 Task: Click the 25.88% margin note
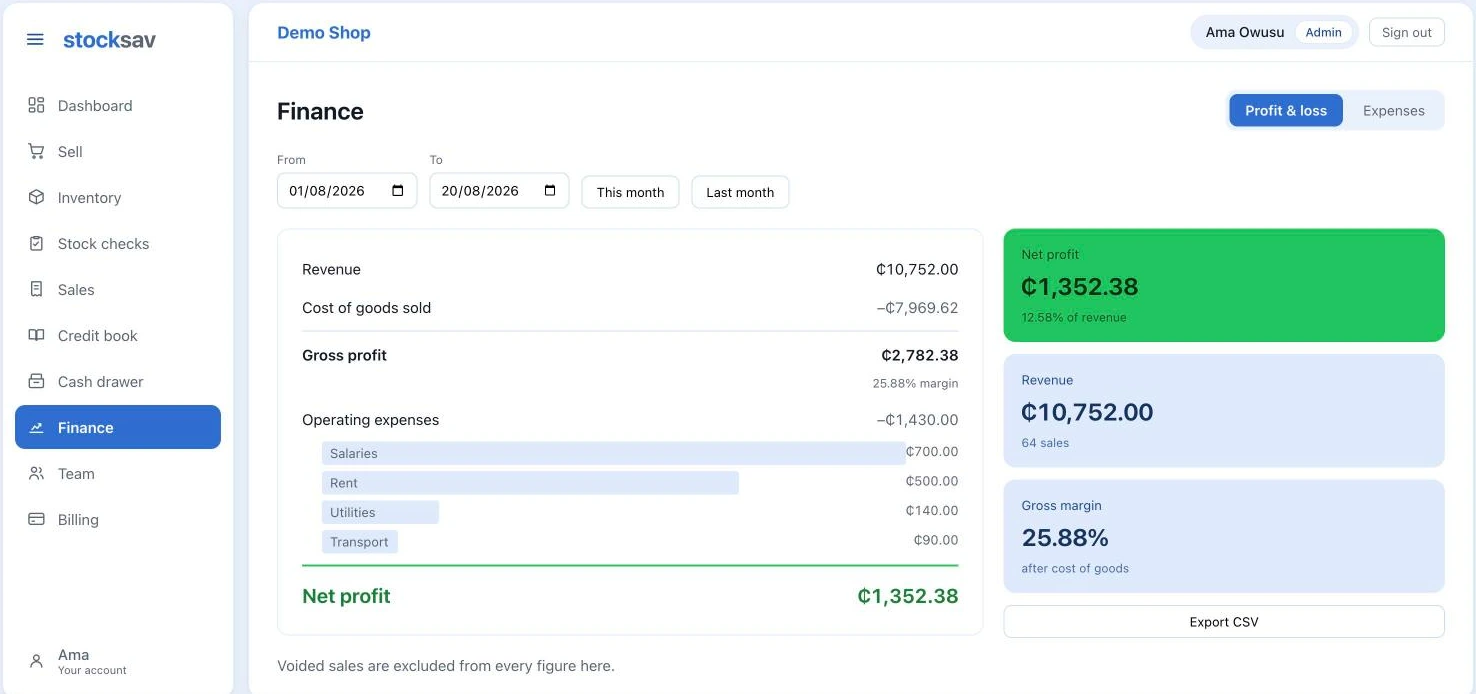click(915, 383)
